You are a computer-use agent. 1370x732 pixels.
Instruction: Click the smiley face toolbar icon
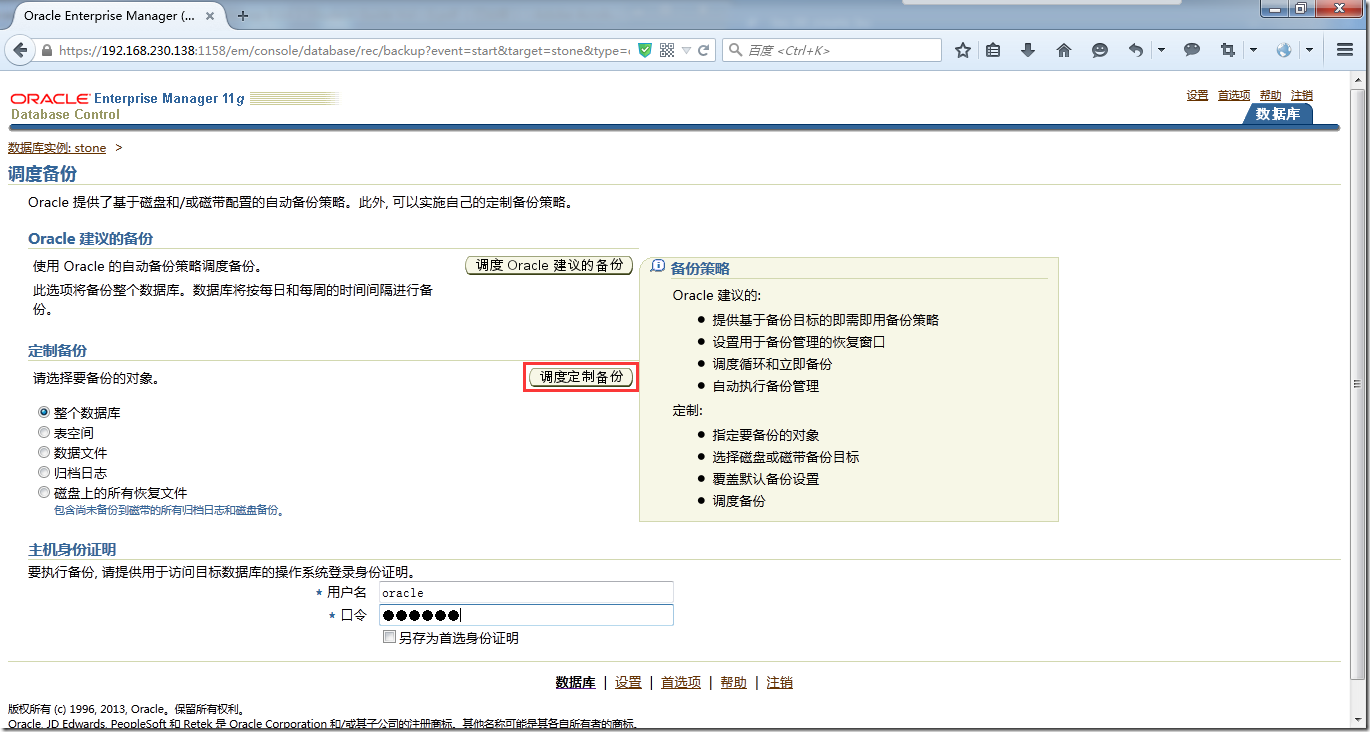(x=1100, y=50)
